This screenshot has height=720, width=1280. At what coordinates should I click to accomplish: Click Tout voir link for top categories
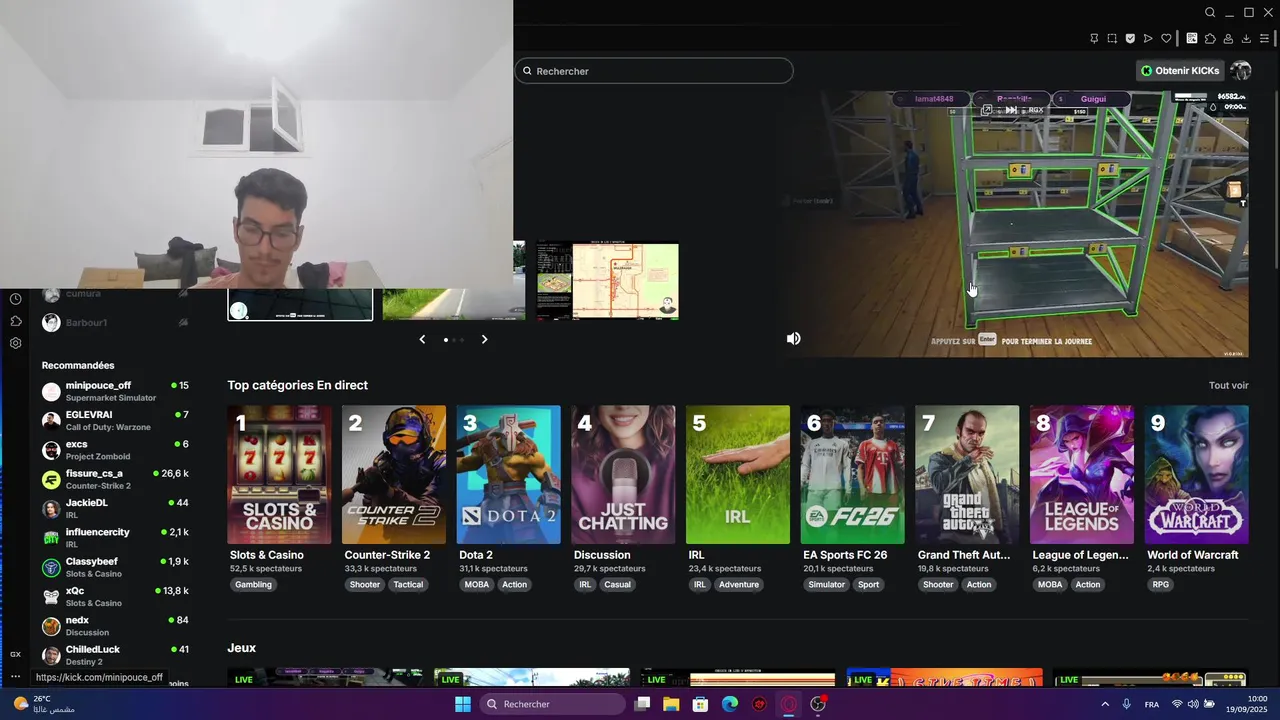[x=1228, y=385]
